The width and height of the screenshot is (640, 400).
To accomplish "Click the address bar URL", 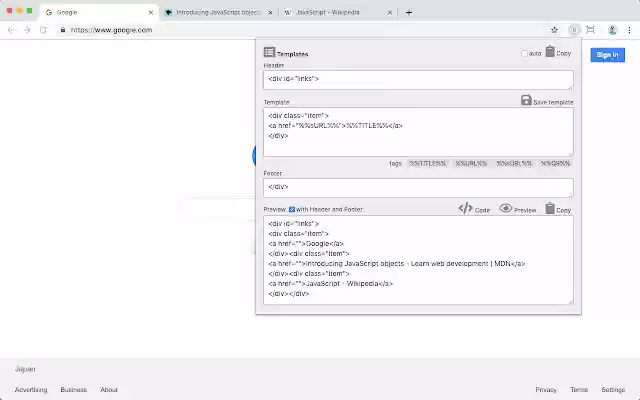I will pos(111,30).
